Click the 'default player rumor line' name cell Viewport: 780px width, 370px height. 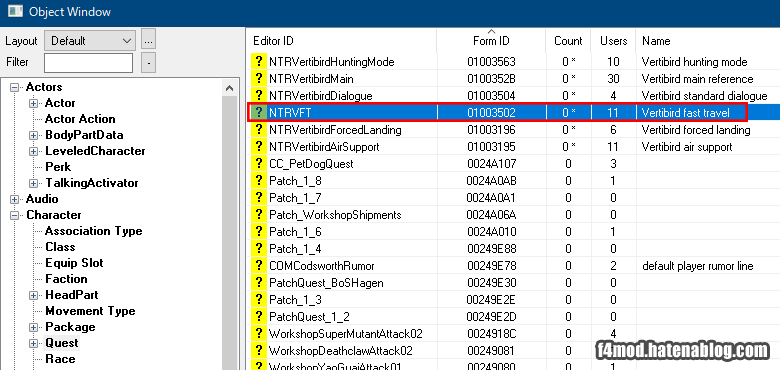[697, 267]
